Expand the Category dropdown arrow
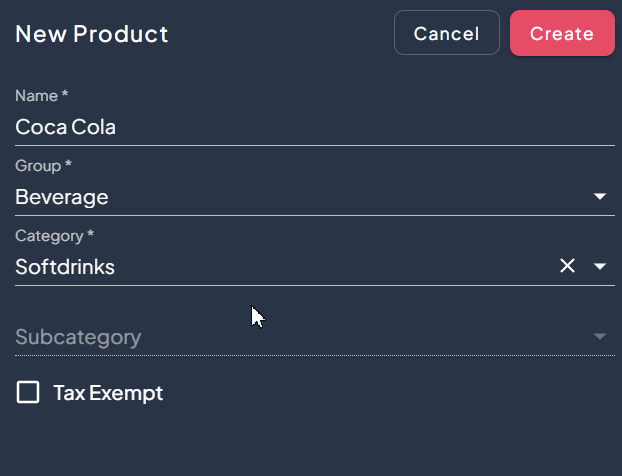This screenshot has width=622, height=476. (x=600, y=266)
